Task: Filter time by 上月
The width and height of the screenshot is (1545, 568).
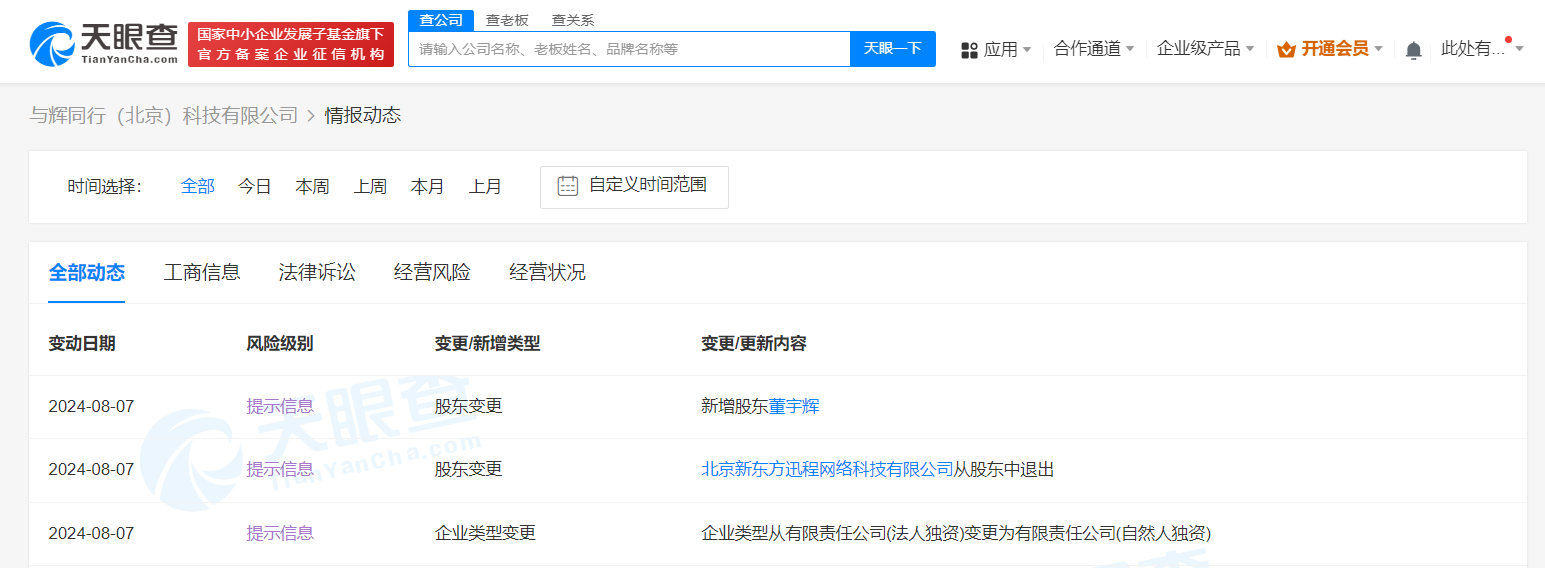Action: [485, 187]
